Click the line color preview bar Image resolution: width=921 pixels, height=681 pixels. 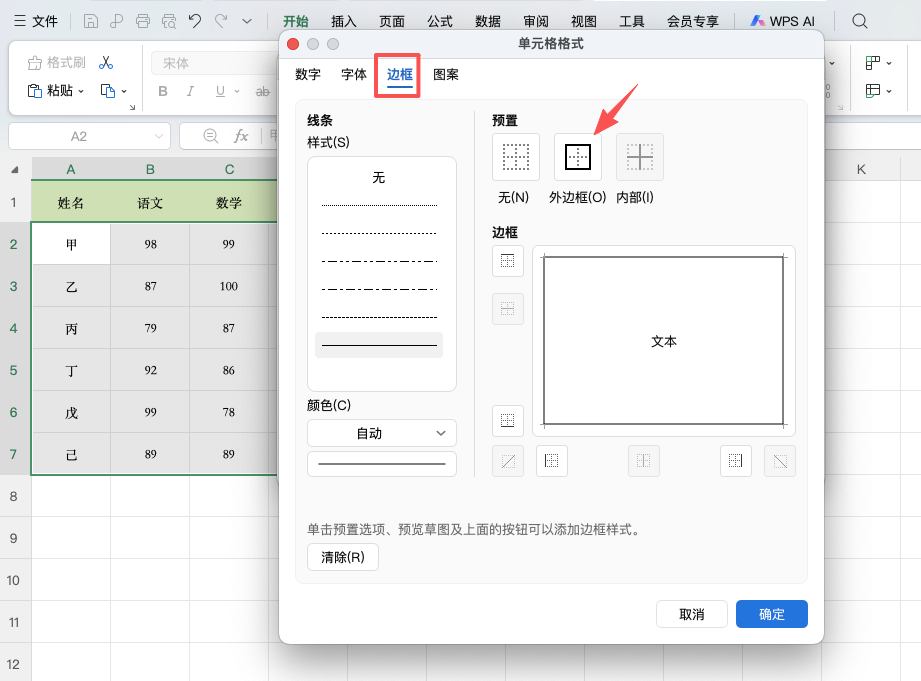(382, 464)
